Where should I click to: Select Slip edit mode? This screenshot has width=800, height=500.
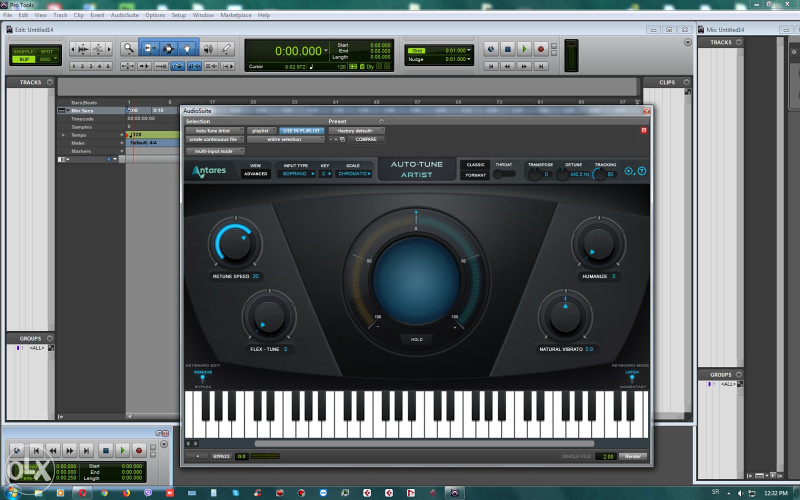pos(23,59)
